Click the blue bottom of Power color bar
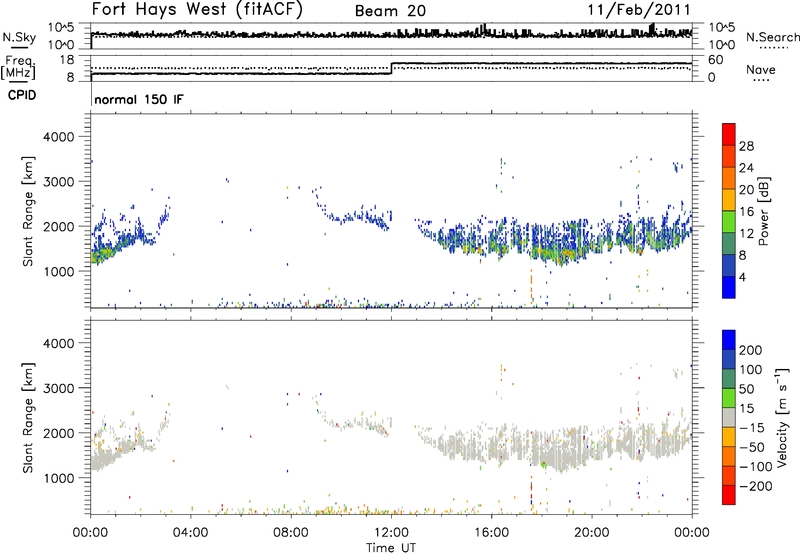The width and height of the screenshot is (800, 554). (x=729, y=287)
